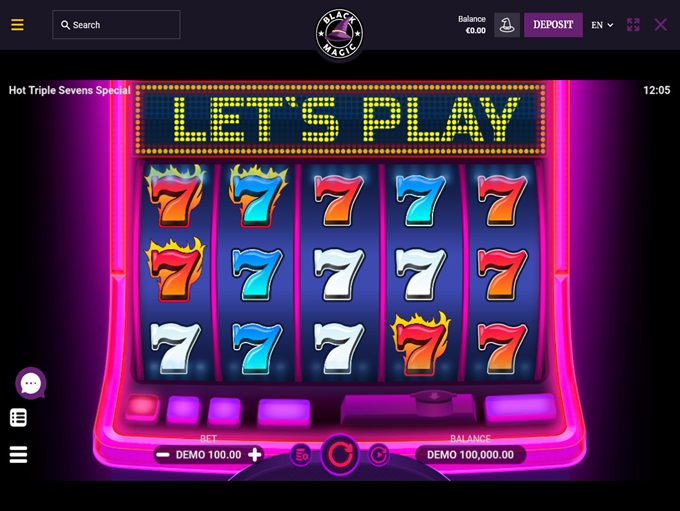The width and height of the screenshot is (680, 511).
Task: Expand the EN language dropdown
Action: [x=602, y=25]
